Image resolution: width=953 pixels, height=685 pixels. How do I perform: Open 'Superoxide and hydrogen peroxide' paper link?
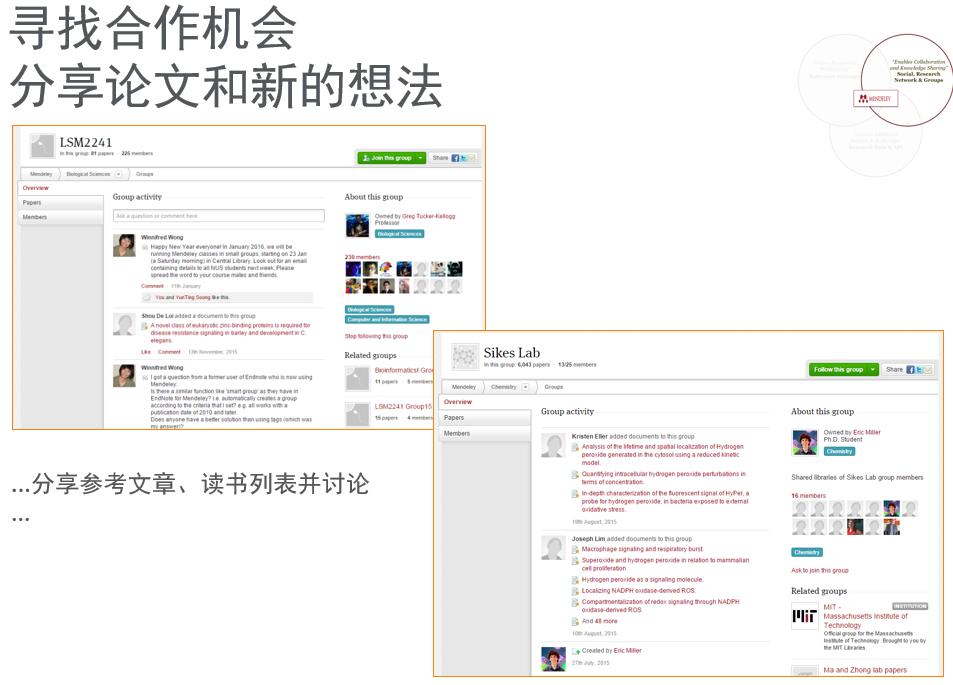666,565
